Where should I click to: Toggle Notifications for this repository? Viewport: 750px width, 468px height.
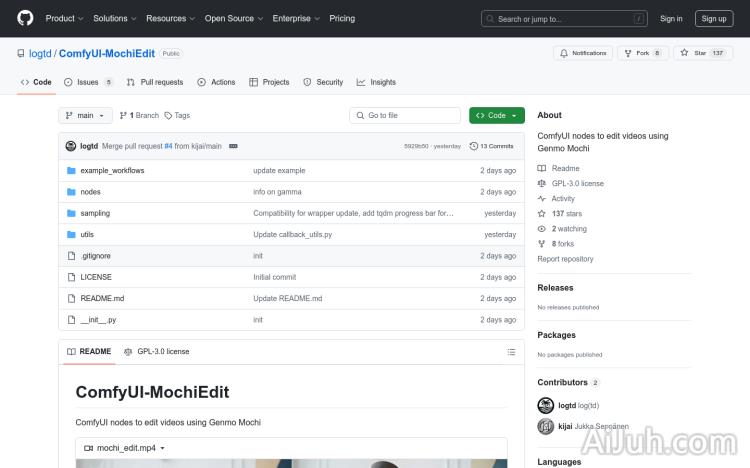click(x=583, y=53)
